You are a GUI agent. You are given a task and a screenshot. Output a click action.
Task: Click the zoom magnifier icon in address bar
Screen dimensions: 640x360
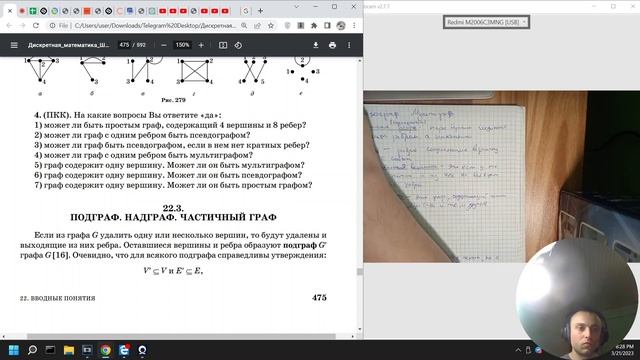[x=244, y=25]
